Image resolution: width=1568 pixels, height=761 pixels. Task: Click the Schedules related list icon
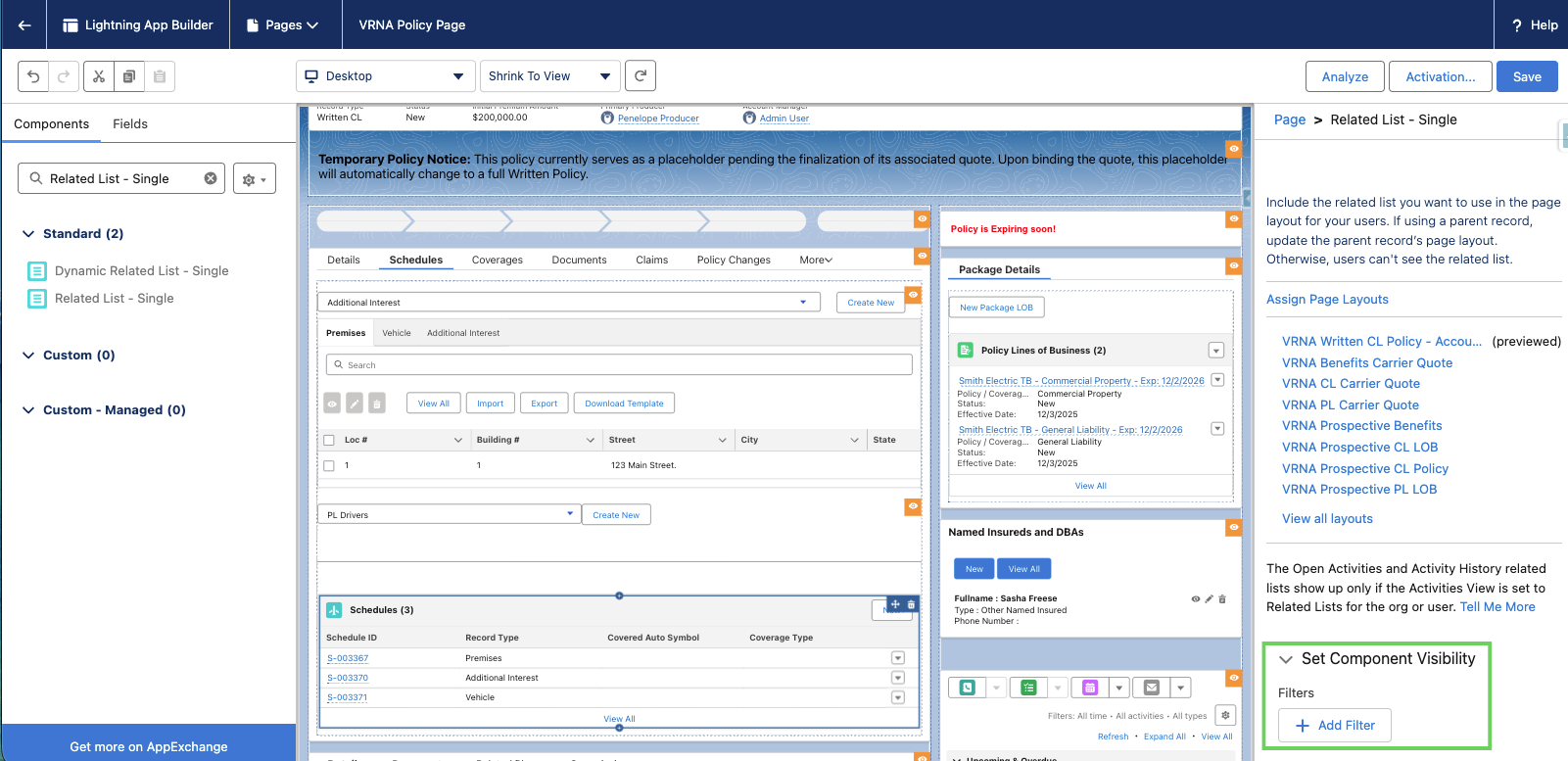point(334,610)
